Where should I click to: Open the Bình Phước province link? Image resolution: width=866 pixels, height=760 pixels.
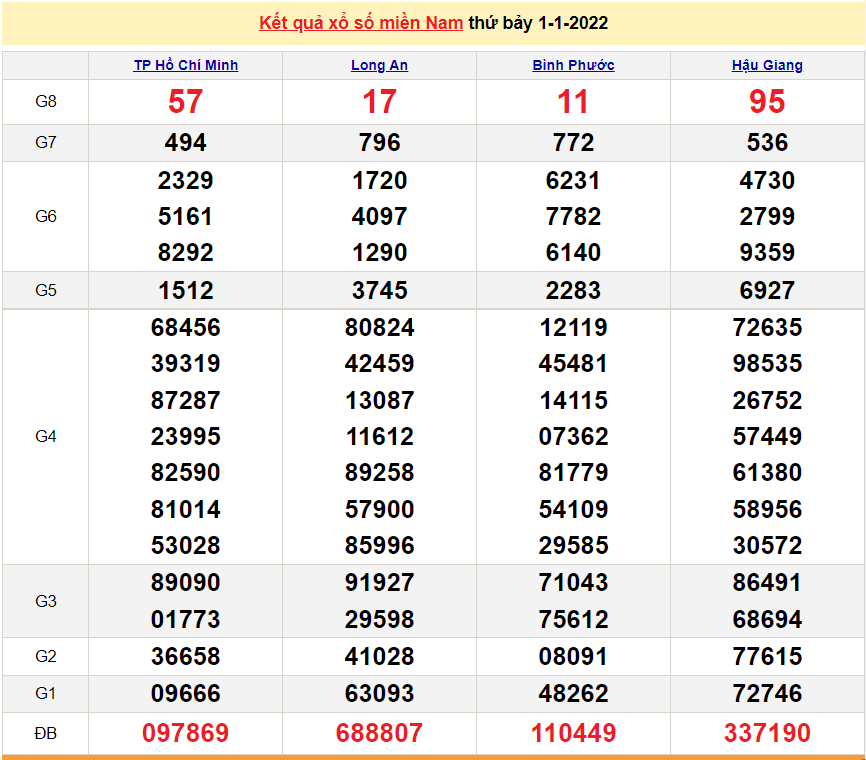tap(573, 65)
